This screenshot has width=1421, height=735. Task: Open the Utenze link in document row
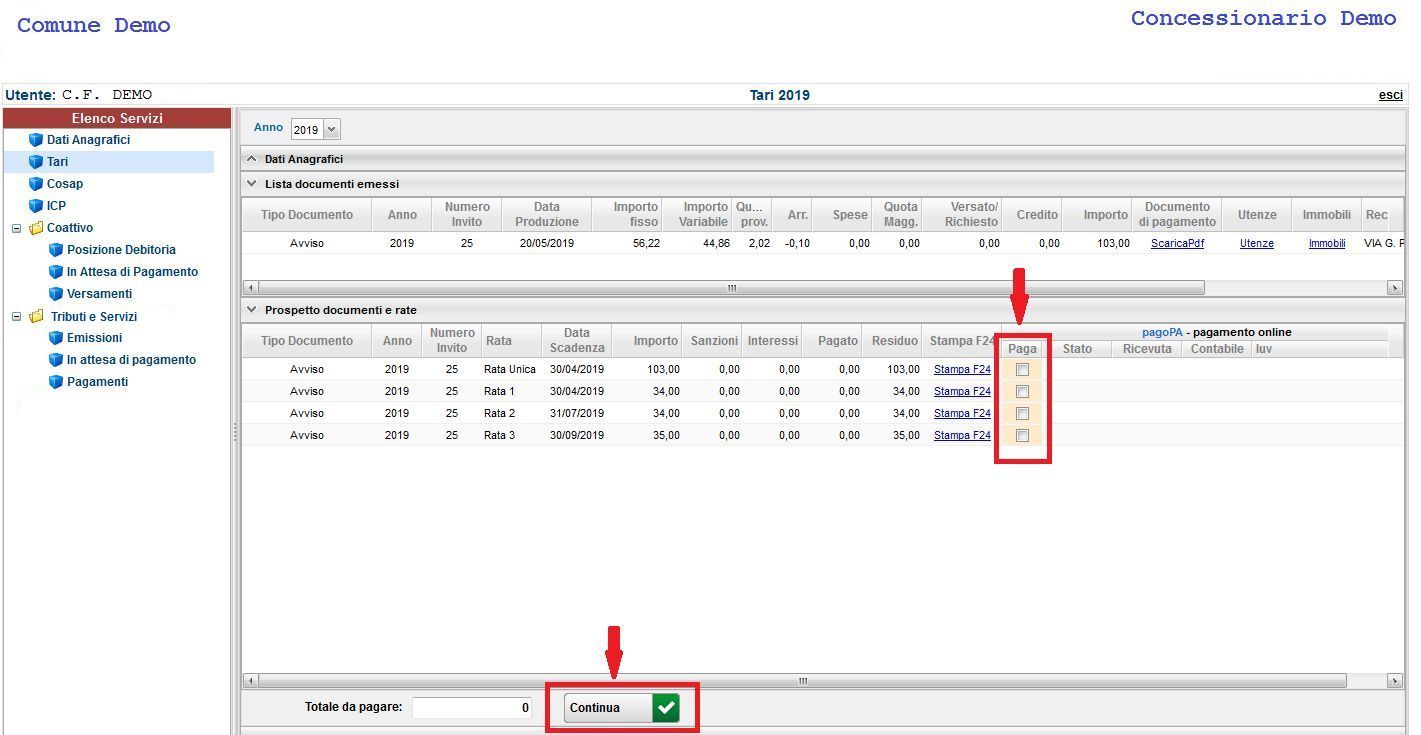coord(1257,243)
